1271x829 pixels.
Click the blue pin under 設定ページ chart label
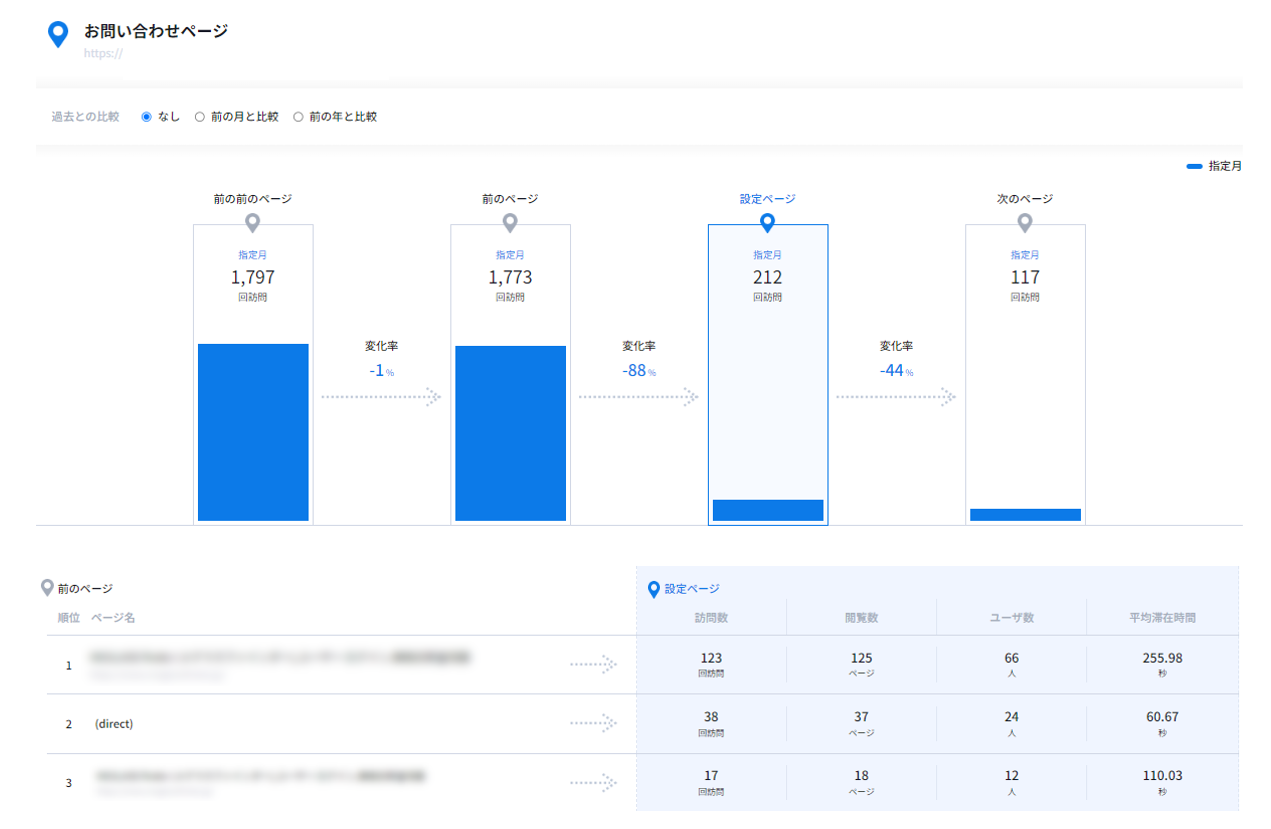point(767,223)
